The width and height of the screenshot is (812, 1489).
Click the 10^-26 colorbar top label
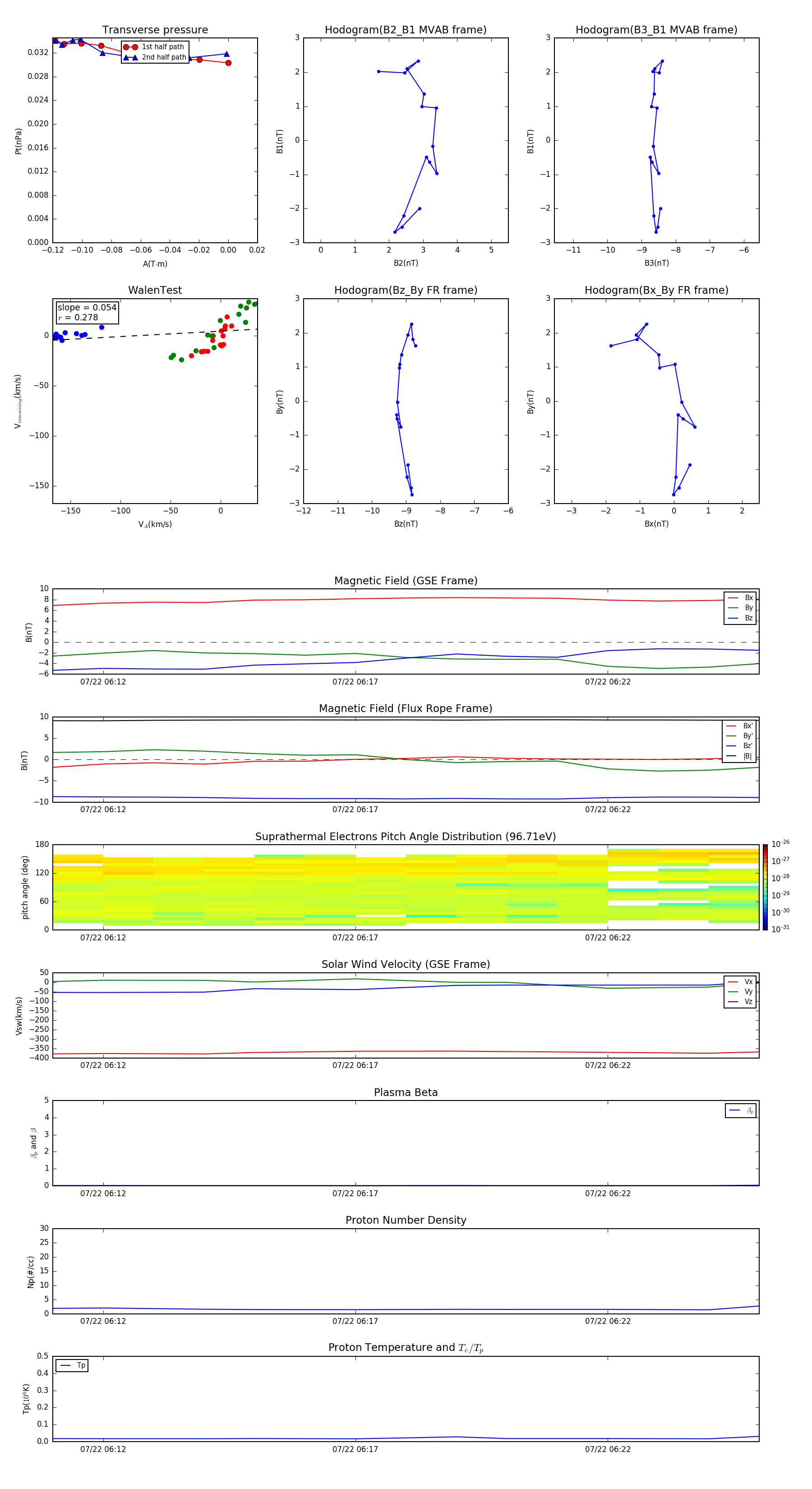coord(780,844)
